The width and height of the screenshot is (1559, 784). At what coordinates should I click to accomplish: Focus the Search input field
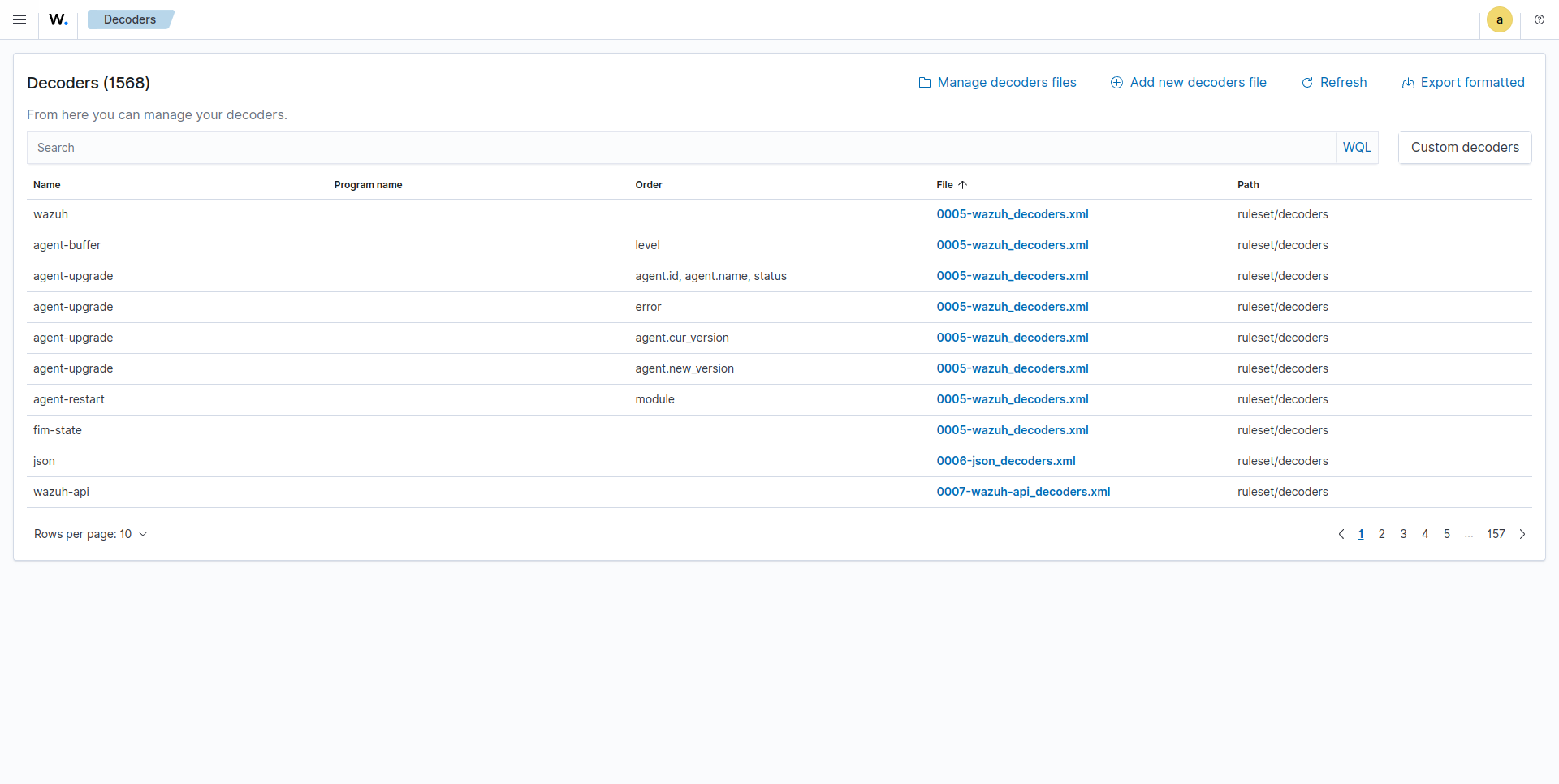pyautogui.click(x=682, y=148)
